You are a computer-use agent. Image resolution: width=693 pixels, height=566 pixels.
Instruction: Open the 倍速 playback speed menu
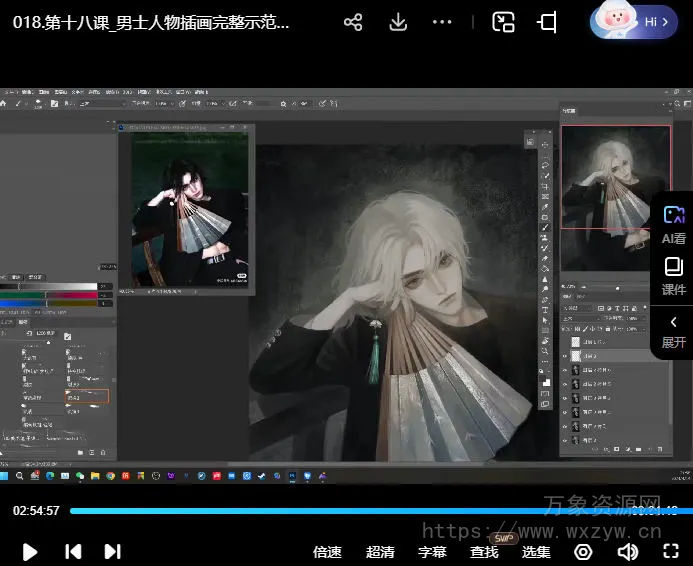(x=327, y=551)
